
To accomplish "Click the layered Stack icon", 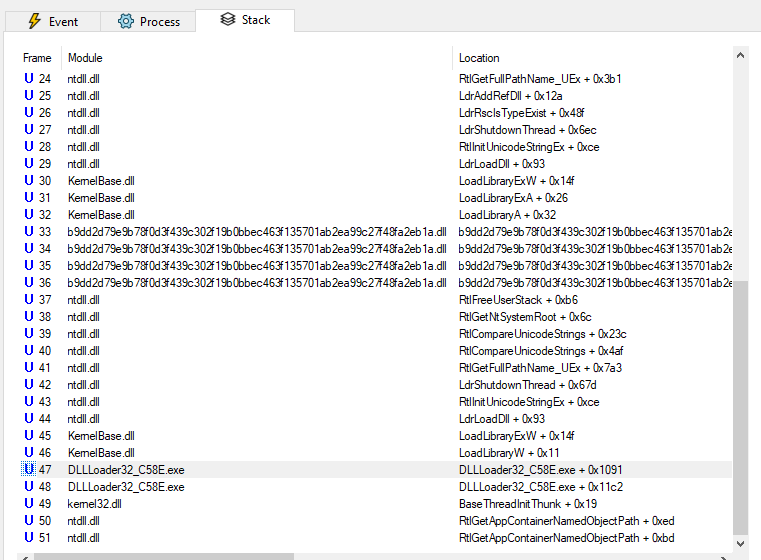I will point(228,20).
